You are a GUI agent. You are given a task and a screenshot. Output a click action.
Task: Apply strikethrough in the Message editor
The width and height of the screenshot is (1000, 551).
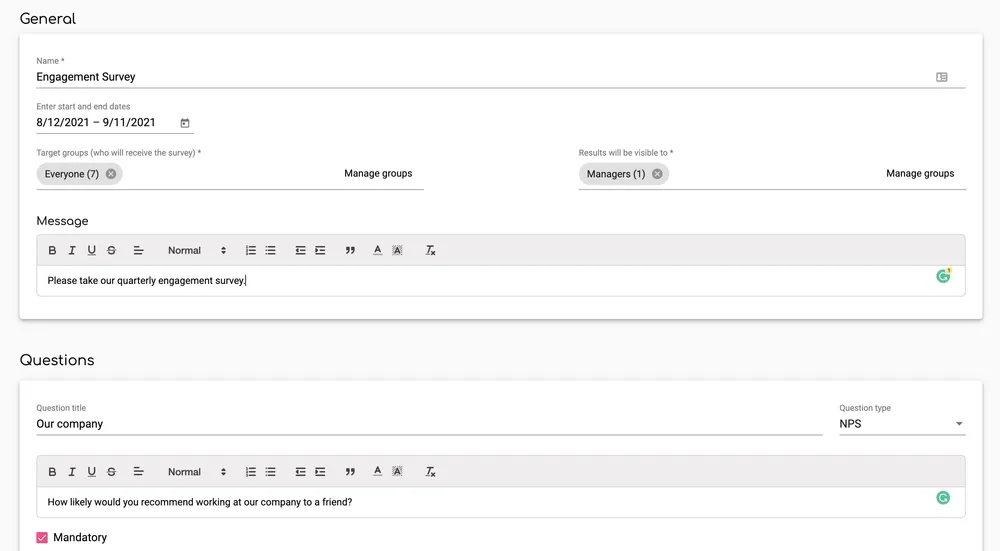[111, 251]
